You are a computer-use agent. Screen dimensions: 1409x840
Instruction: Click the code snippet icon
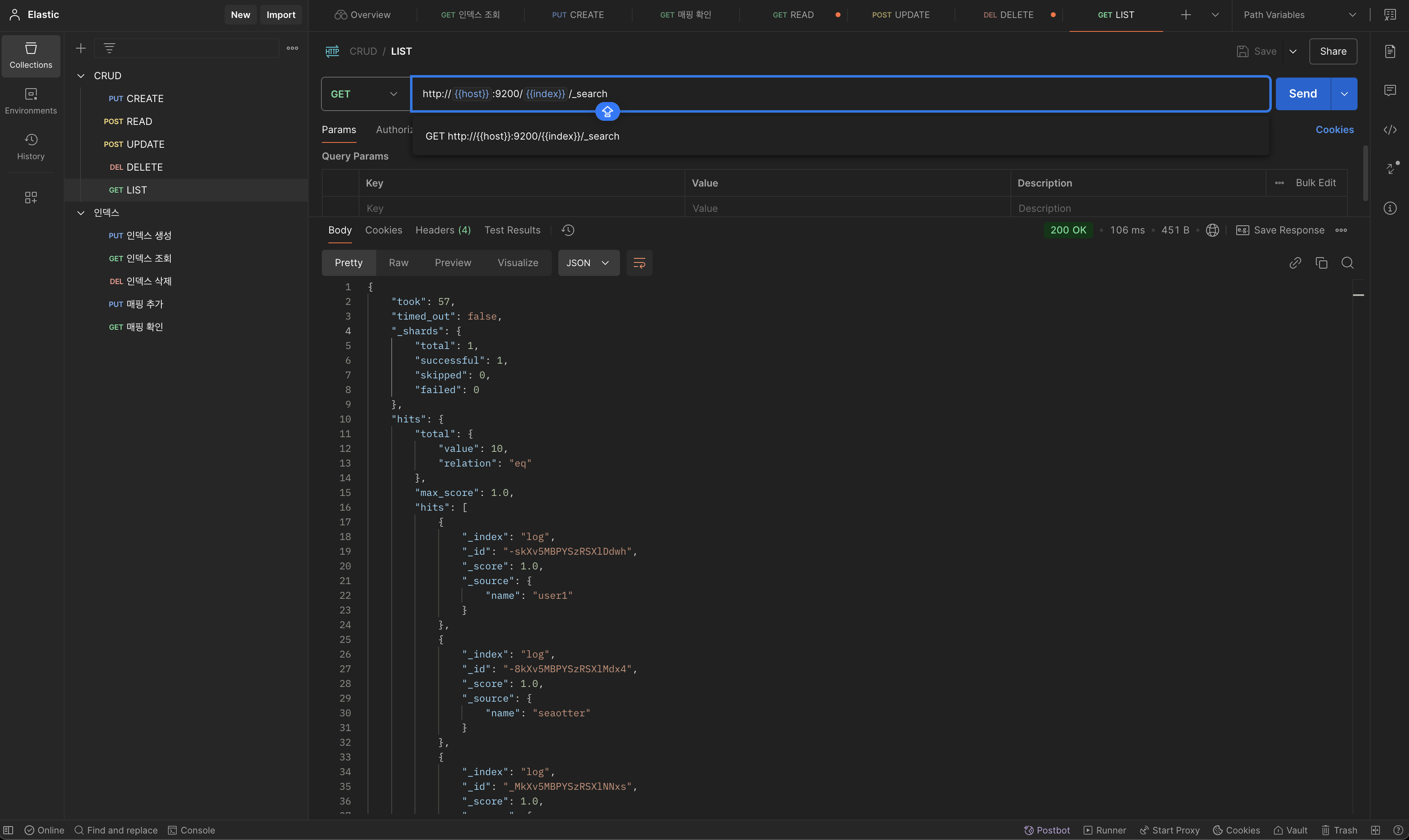pyautogui.click(x=1390, y=130)
